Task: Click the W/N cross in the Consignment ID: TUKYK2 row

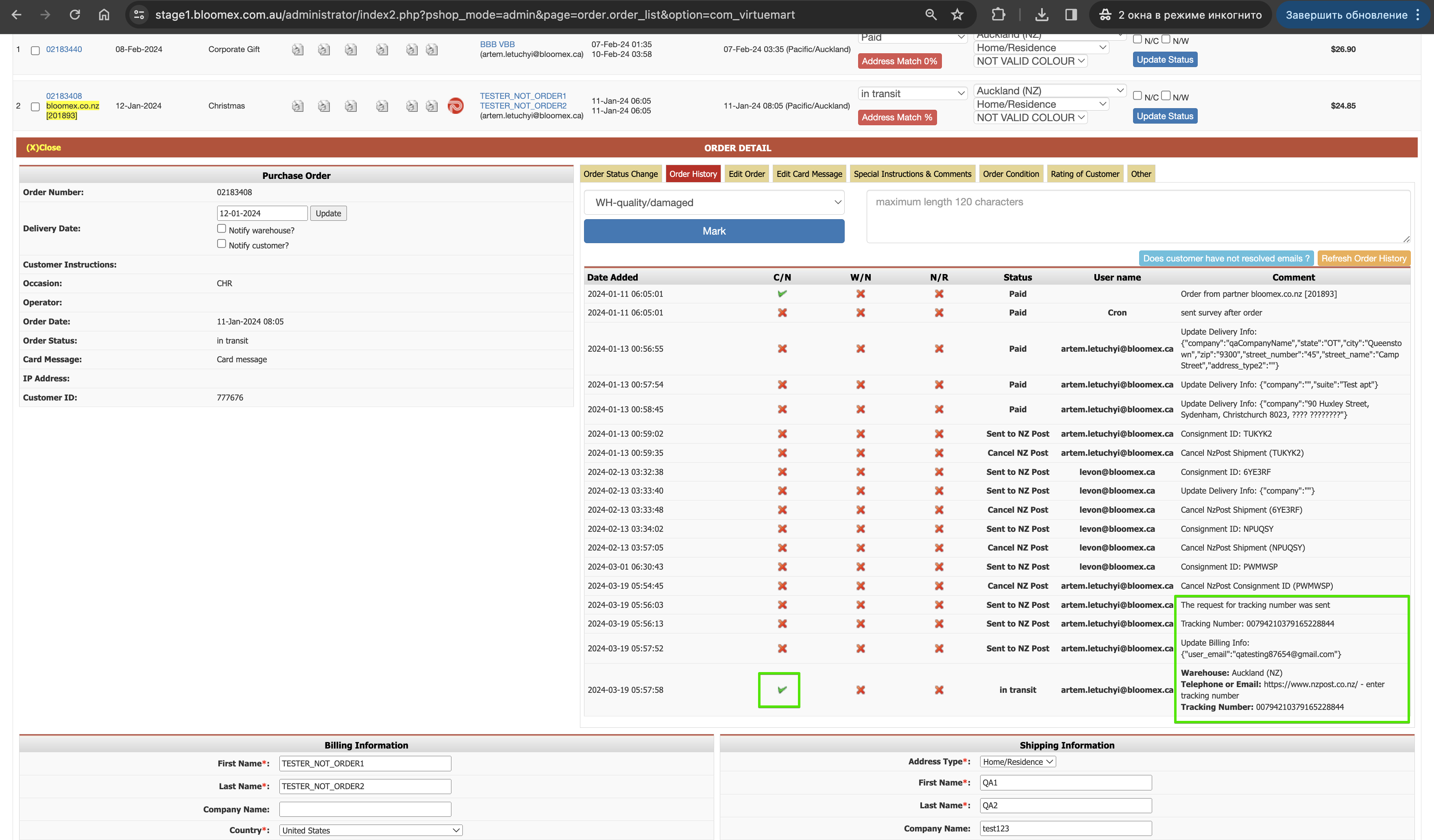Action: (861, 434)
